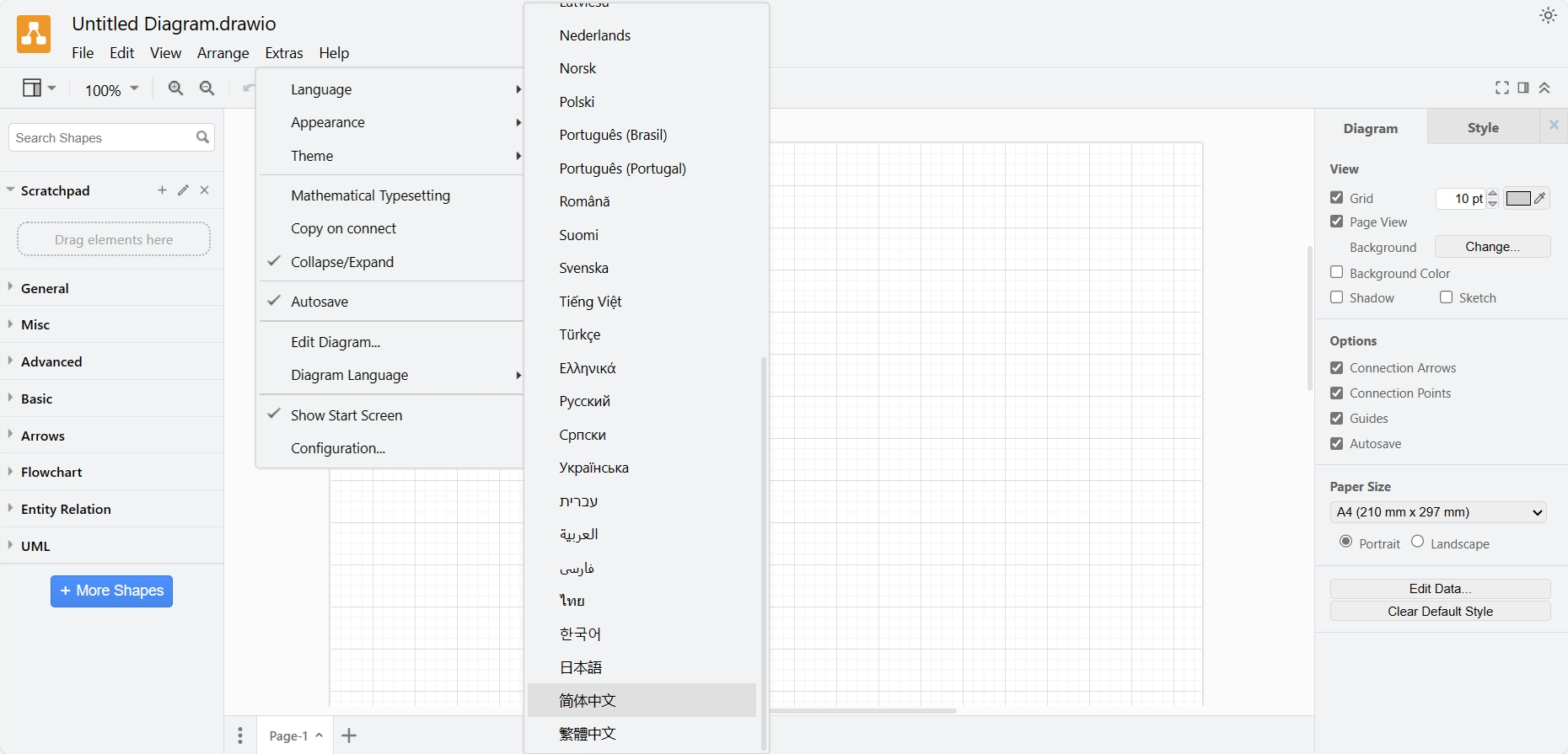
Task: Add a new page with plus icon
Action: 349,735
